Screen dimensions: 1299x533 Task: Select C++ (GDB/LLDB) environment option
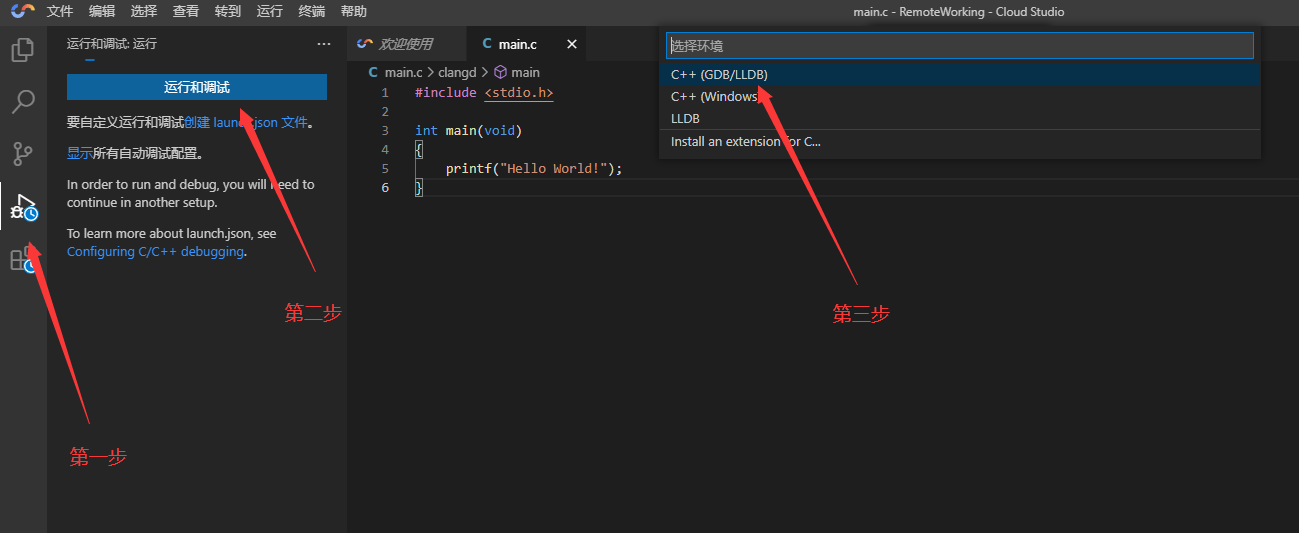719,75
